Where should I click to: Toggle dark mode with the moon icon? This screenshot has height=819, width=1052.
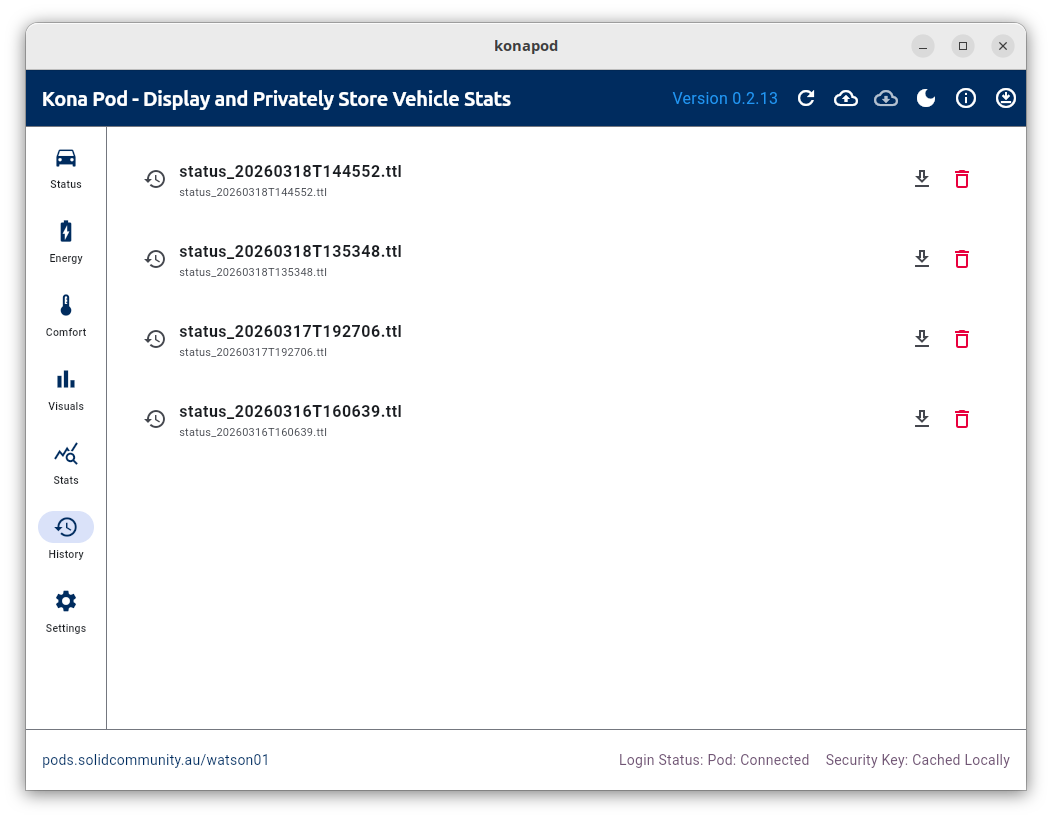(x=926, y=98)
